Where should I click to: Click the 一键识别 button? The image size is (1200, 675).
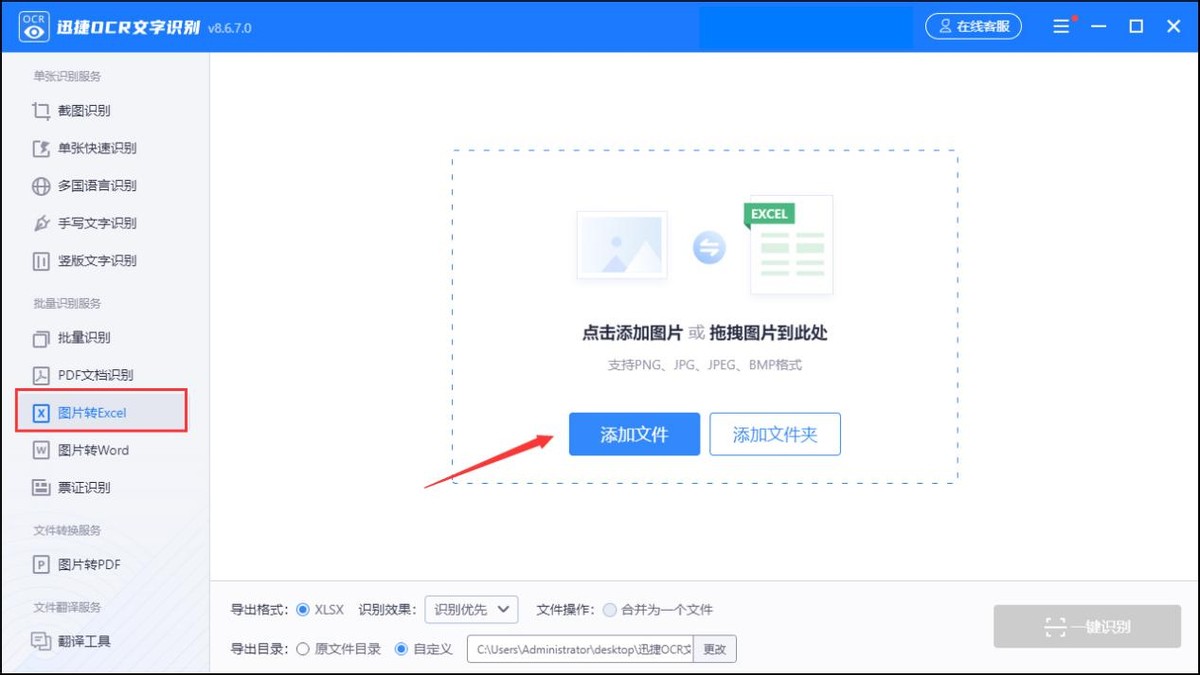(x=1087, y=627)
